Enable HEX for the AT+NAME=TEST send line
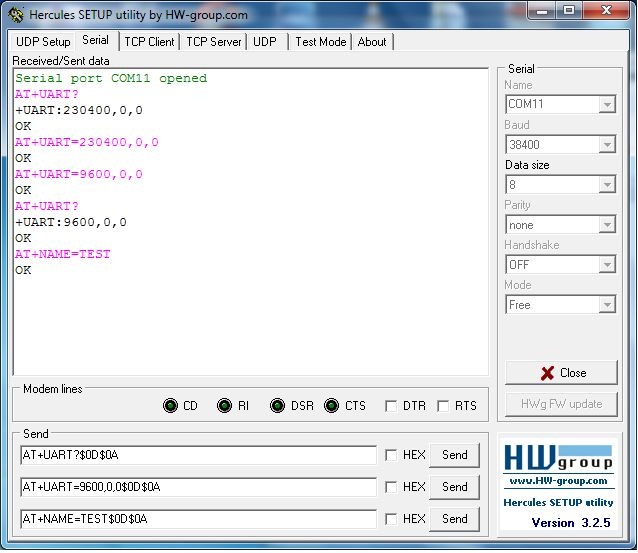 tap(391, 519)
